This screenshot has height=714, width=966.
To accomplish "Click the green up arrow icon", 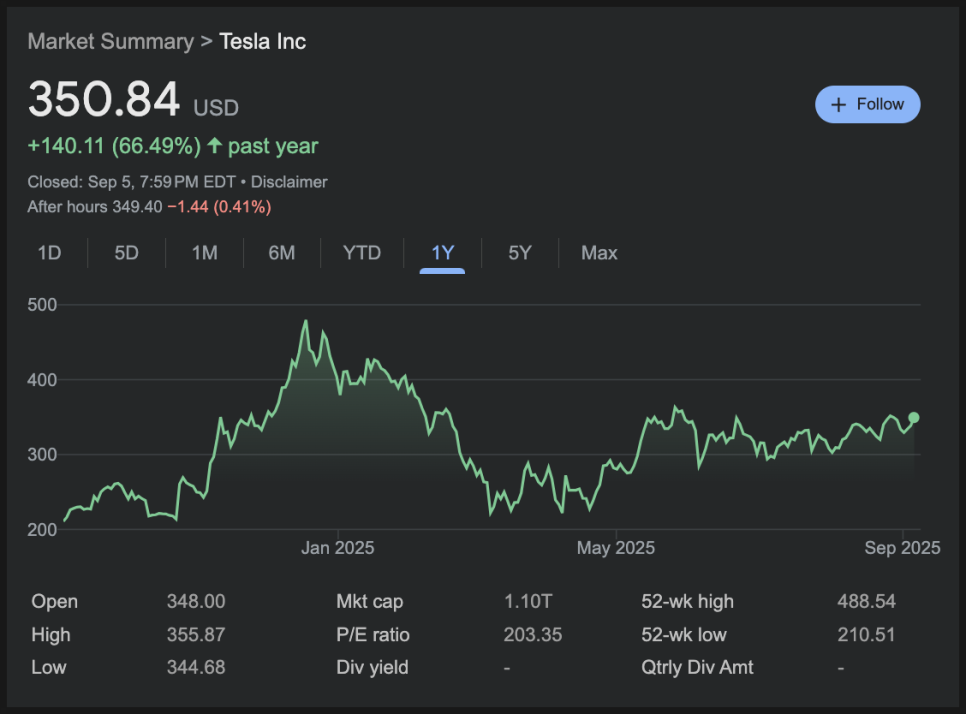I will [x=214, y=146].
